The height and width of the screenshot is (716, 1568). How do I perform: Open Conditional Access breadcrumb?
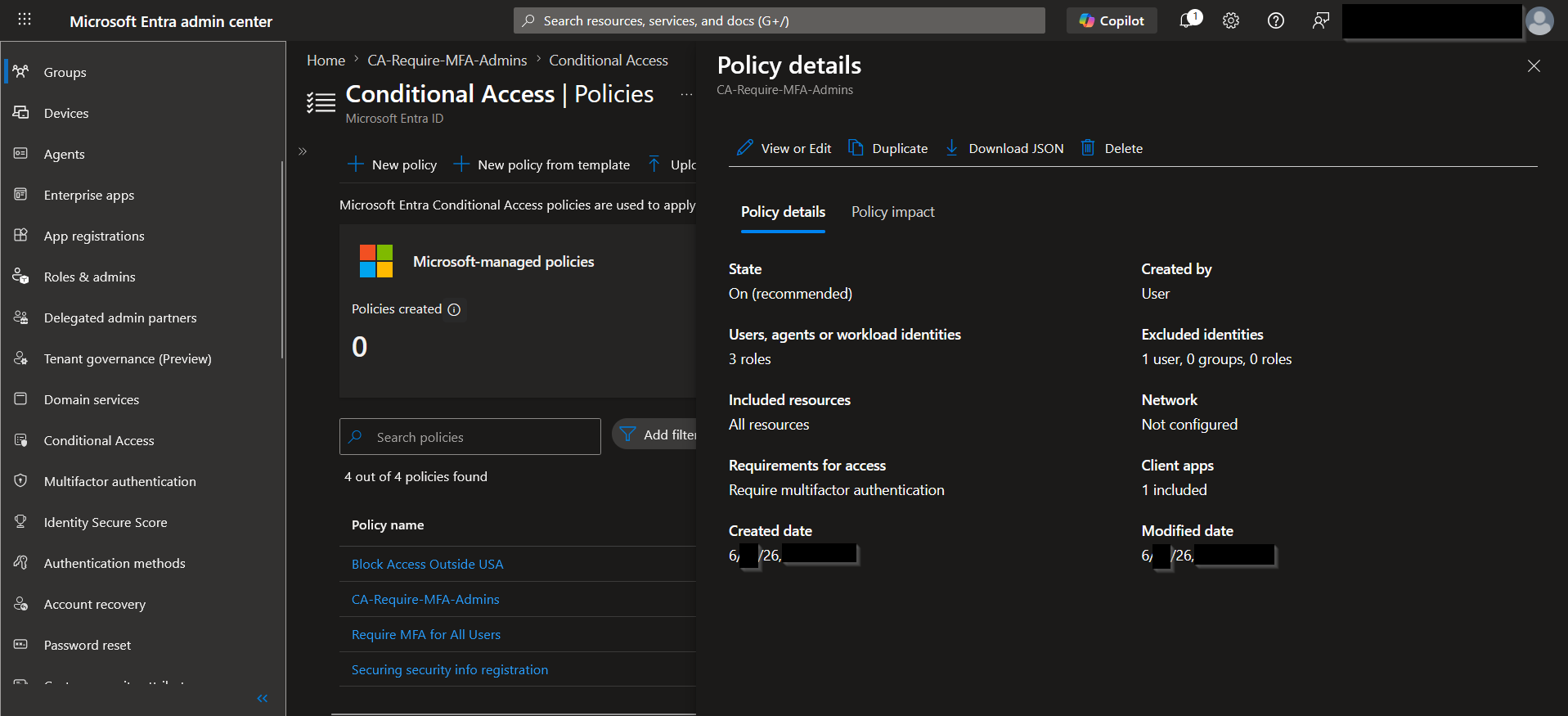pos(609,61)
